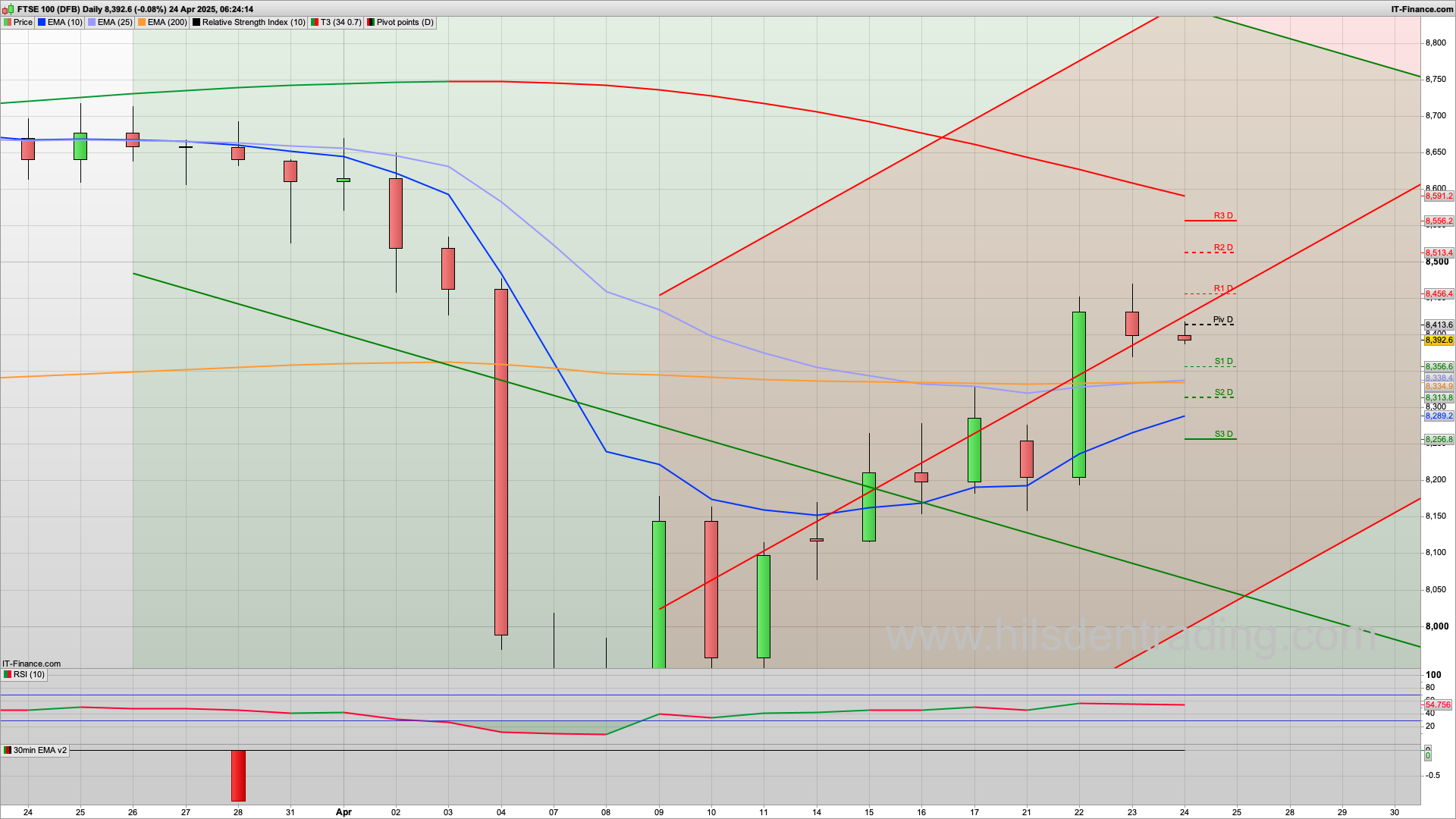This screenshot has width=1456, height=819.
Task: Click the RSI (10) panel icon
Action: pyautogui.click(x=8, y=674)
